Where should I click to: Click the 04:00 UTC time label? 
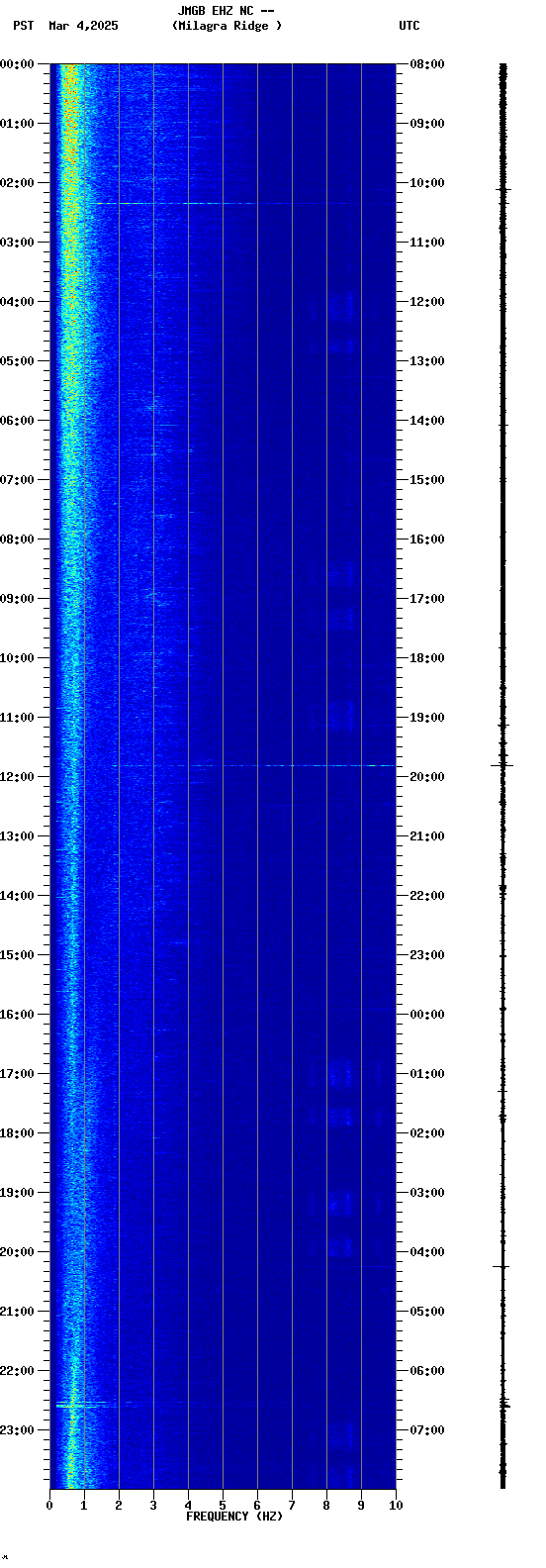pos(427,1252)
